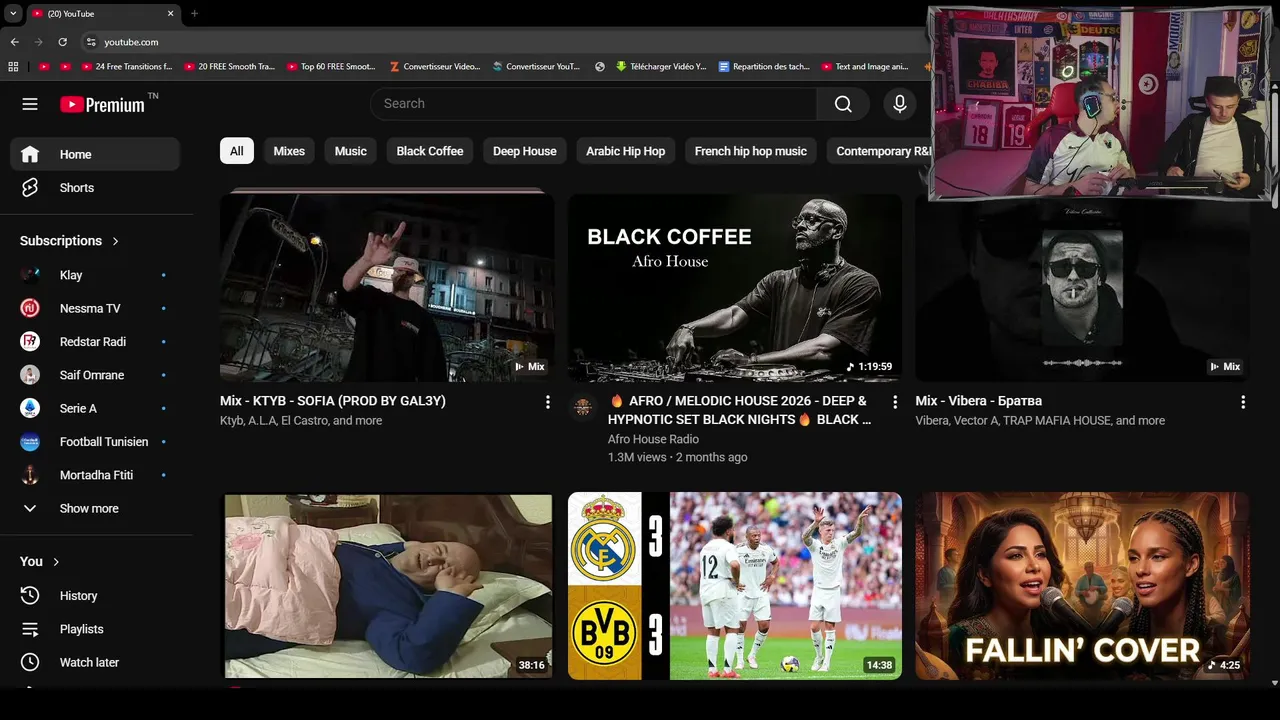Select the All filter chip
Viewport: 1280px width, 720px height.
(x=236, y=151)
